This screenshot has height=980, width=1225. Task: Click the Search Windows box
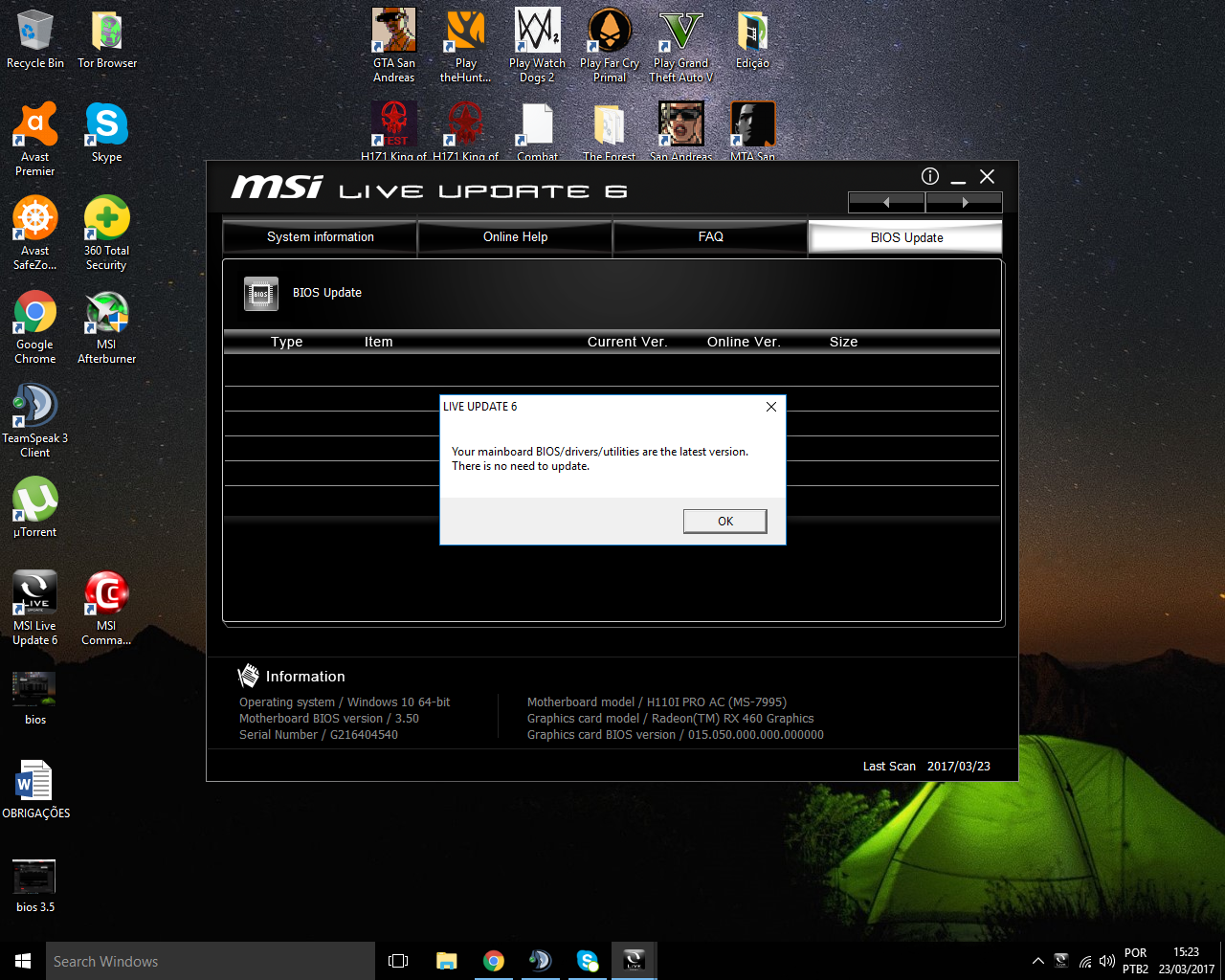coord(211,961)
